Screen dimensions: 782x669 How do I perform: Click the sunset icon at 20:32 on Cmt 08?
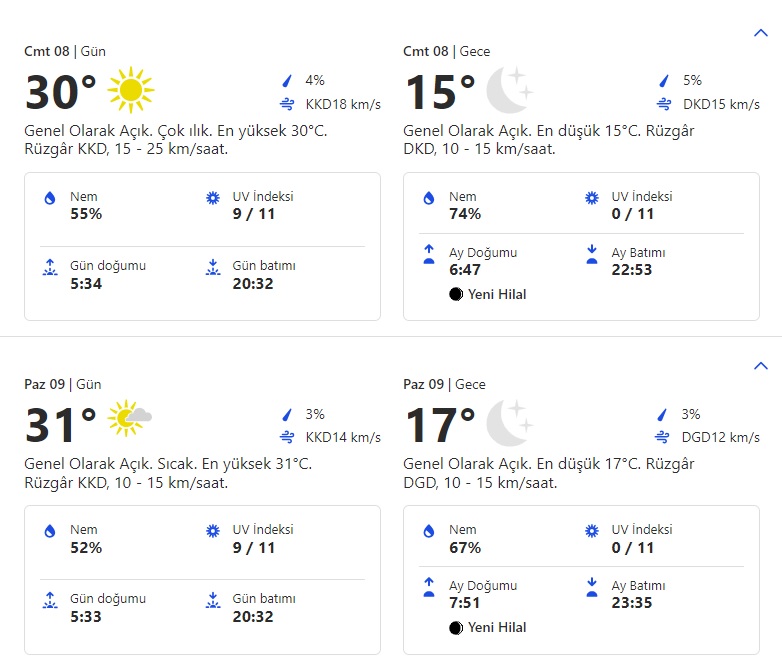(212, 267)
